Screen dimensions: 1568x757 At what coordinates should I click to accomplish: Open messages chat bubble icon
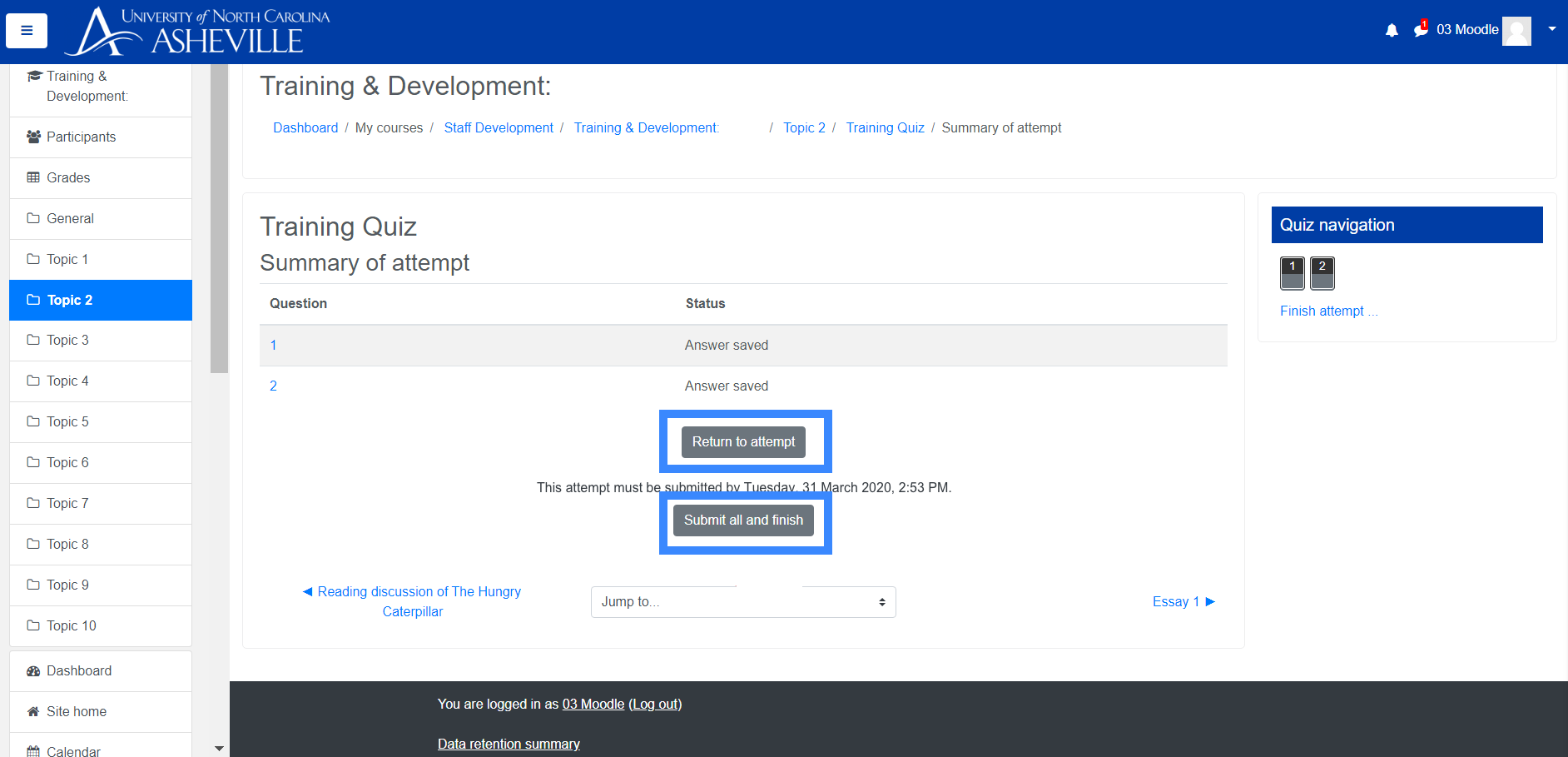pos(1420,31)
